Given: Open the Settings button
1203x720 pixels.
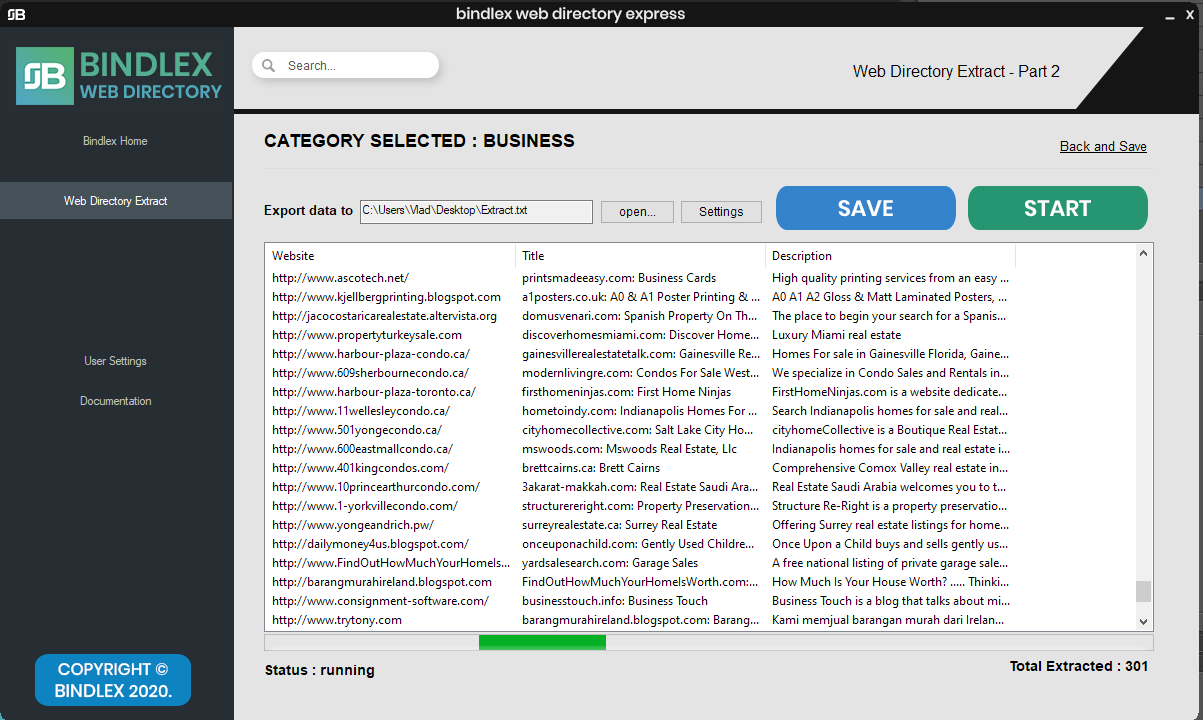Looking at the screenshot, I should pyautogui.click(x=721, y=211).
